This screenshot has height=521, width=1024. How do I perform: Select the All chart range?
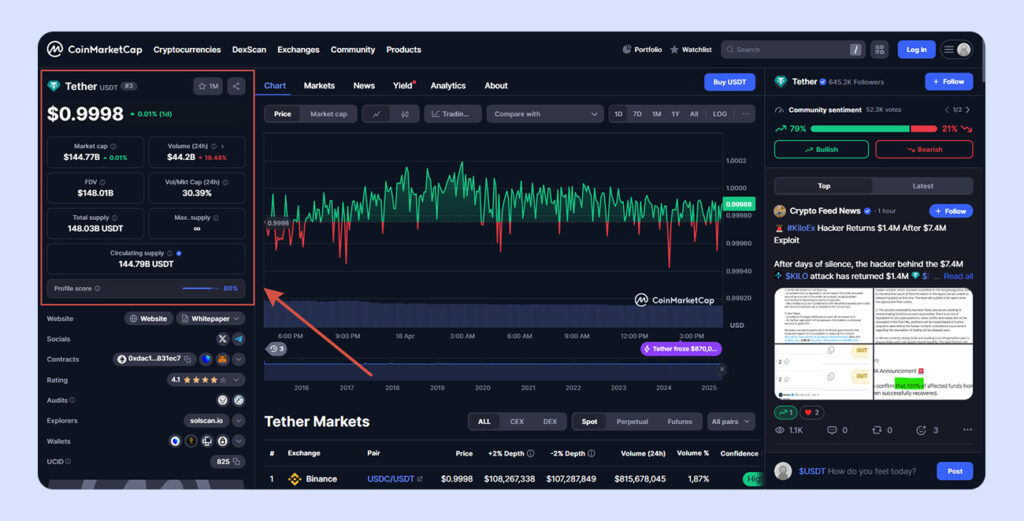[x=694, y=114]
